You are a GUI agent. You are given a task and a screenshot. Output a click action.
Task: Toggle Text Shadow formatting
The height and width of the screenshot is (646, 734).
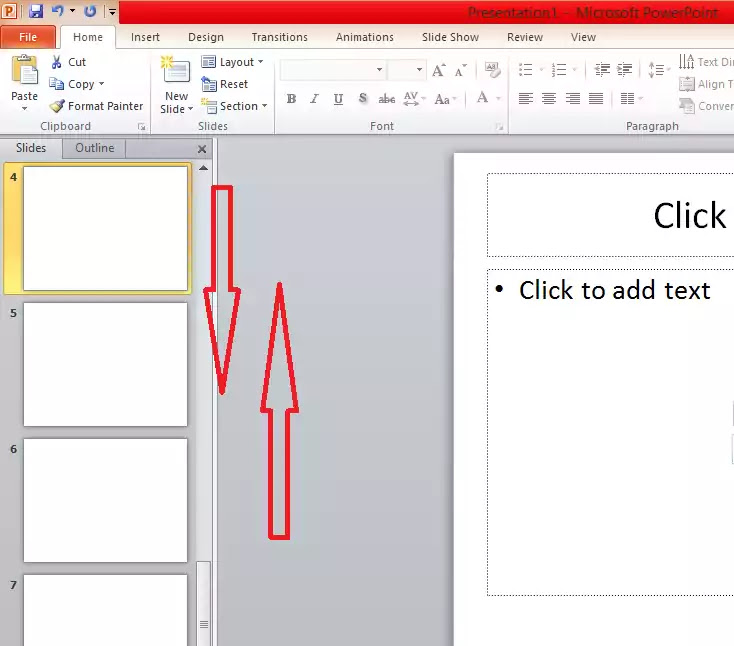click(x=362, y=98)
